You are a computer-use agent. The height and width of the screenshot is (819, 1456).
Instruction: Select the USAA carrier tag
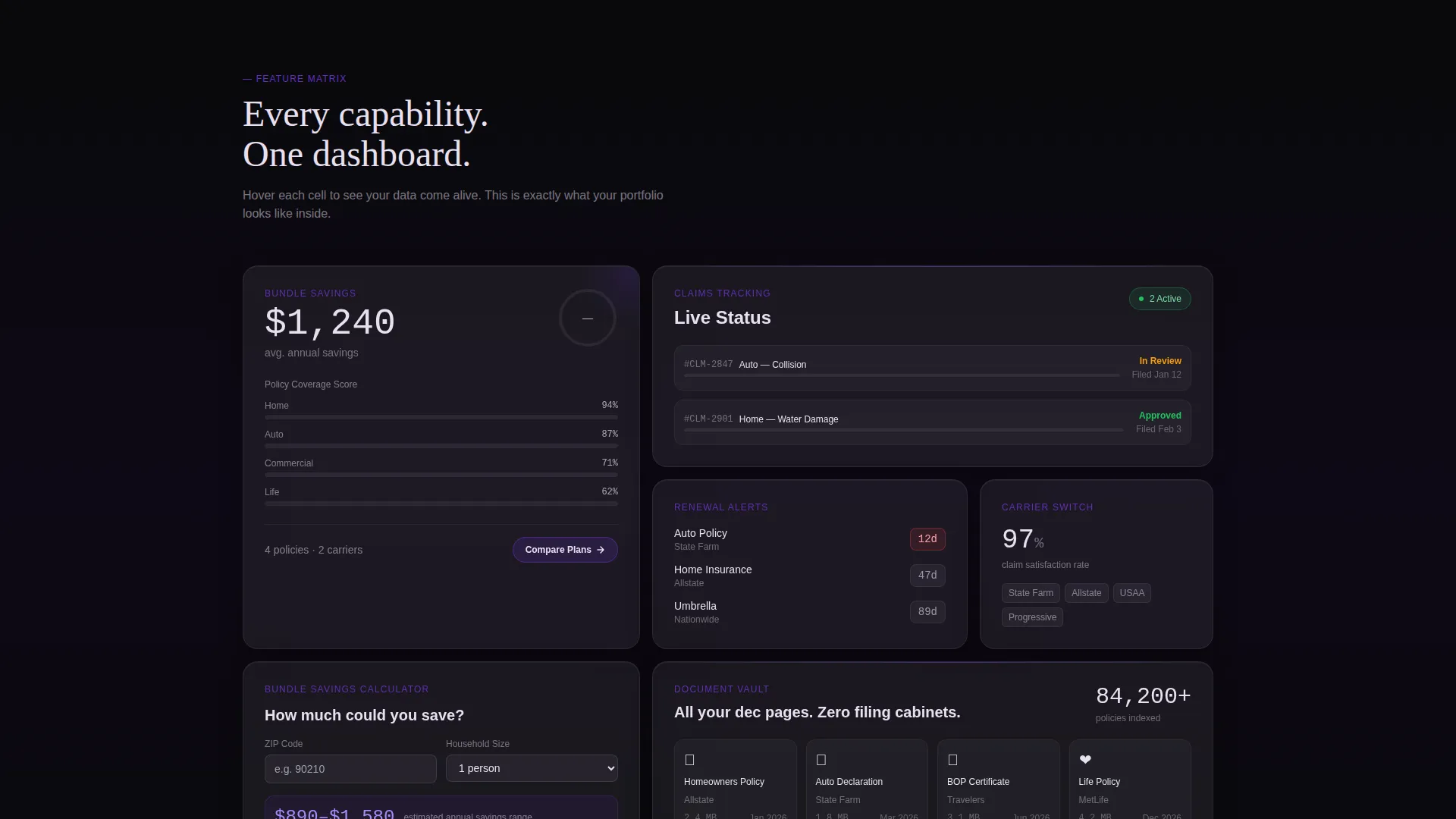click(1131, 593)
